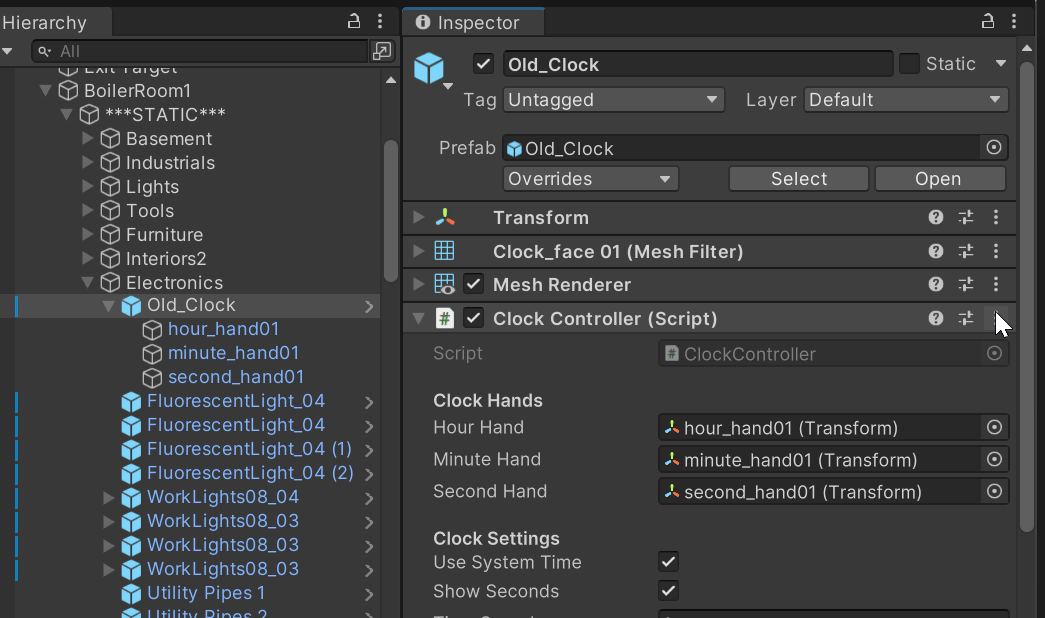Click the Hierarchy vertical scrollbar thumb
Image resolution: width=1045 pixels, height=618 pixels.
pyautogui.click(x=391, y=211)
